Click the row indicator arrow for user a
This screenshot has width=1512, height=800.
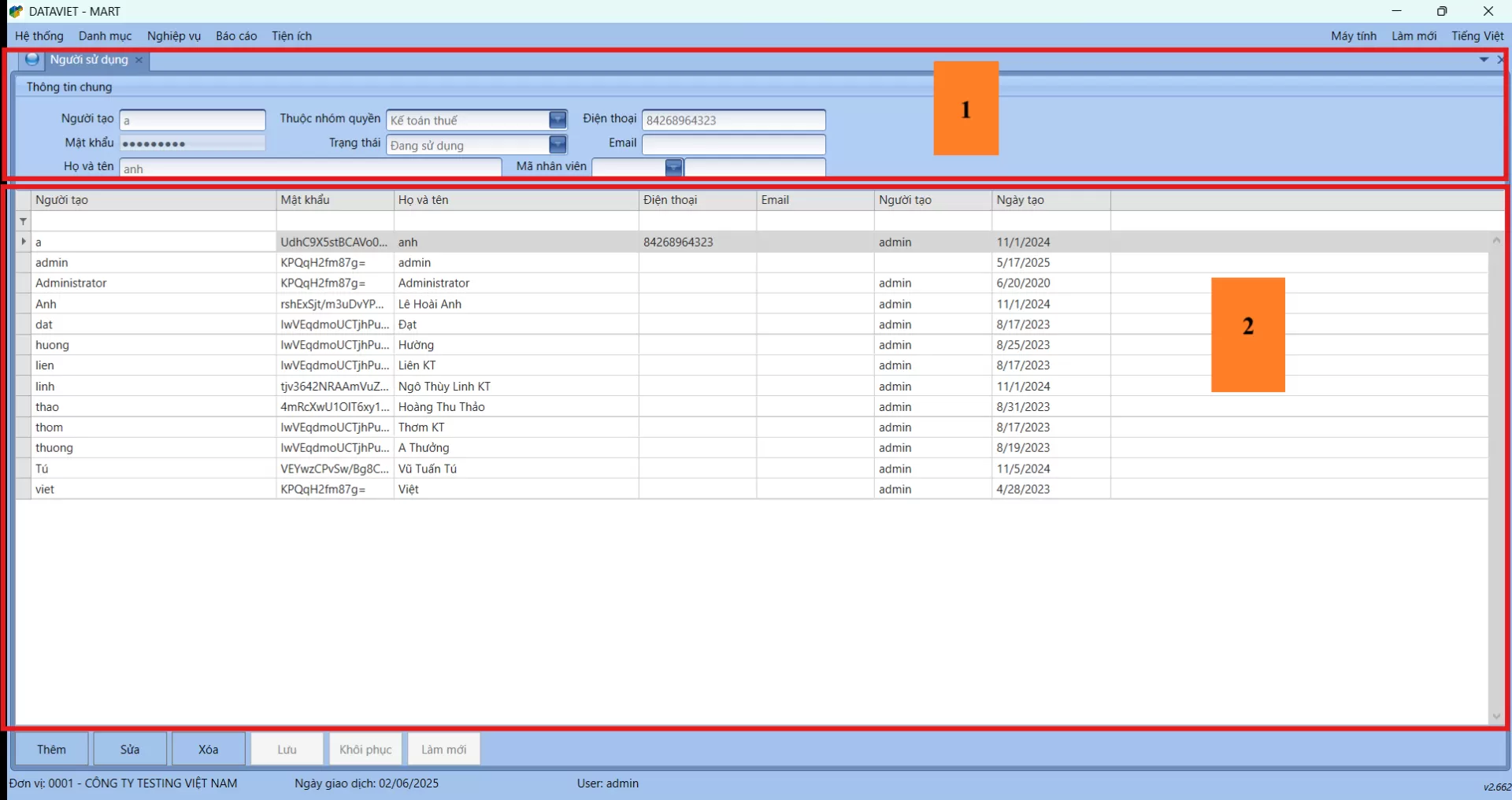point(23,242)
